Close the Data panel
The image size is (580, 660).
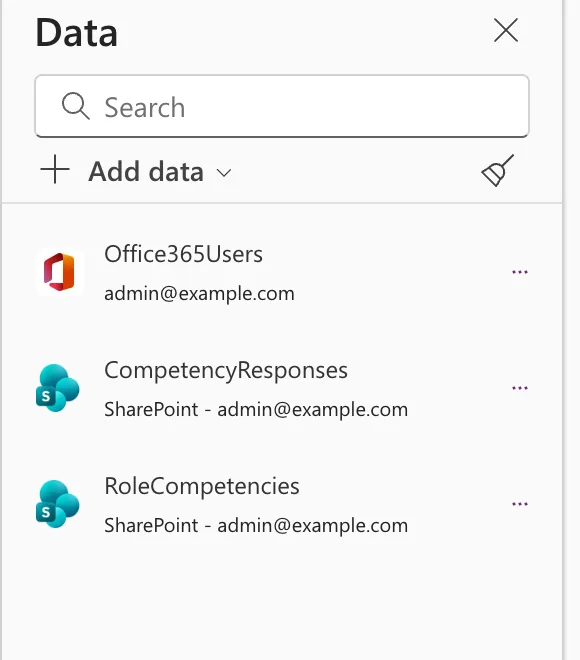pos(506,30)
